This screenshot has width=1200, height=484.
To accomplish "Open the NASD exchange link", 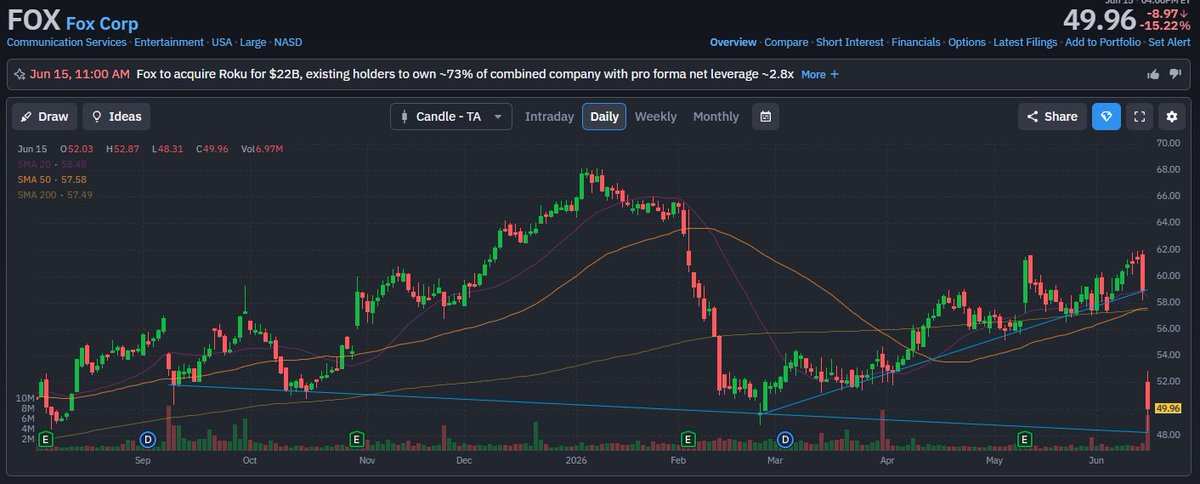I will coord(288,43).
